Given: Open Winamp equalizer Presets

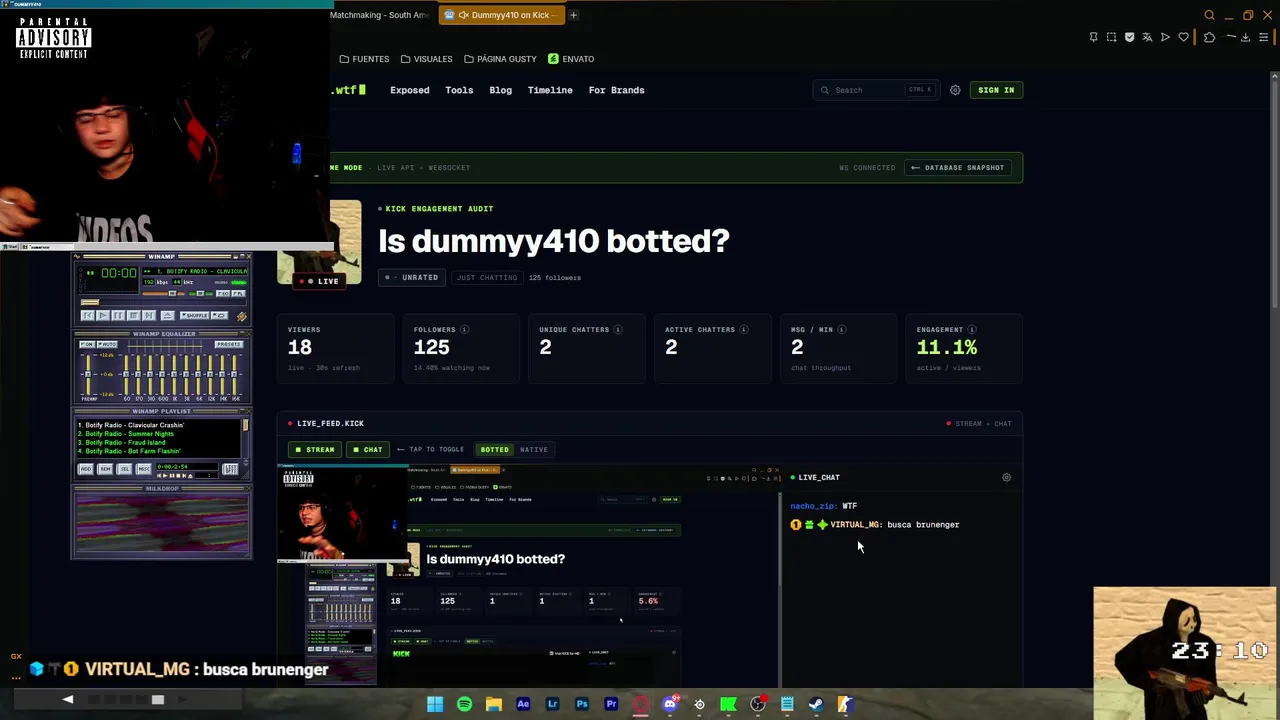Looking at the screenshot, I should click(x=229, y=344).
